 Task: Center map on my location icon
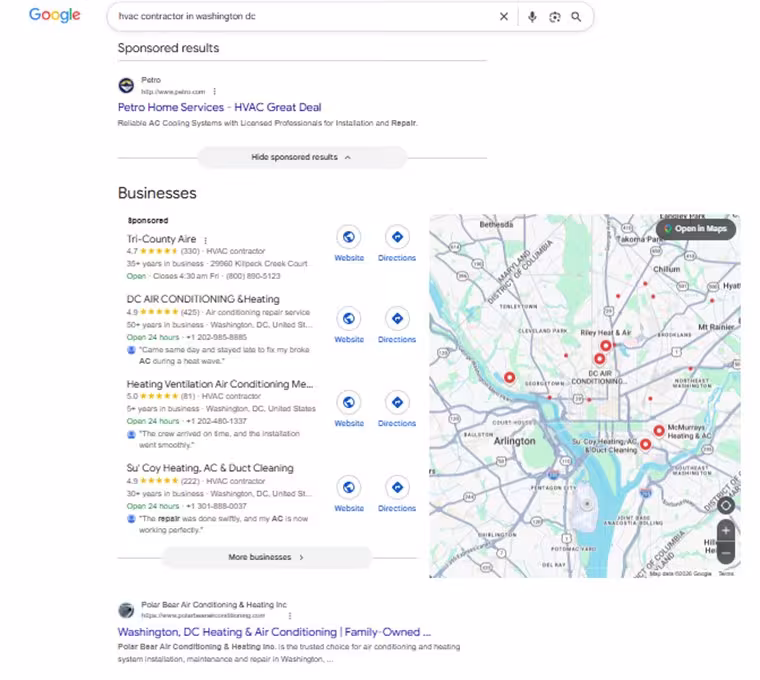[726, 506]
